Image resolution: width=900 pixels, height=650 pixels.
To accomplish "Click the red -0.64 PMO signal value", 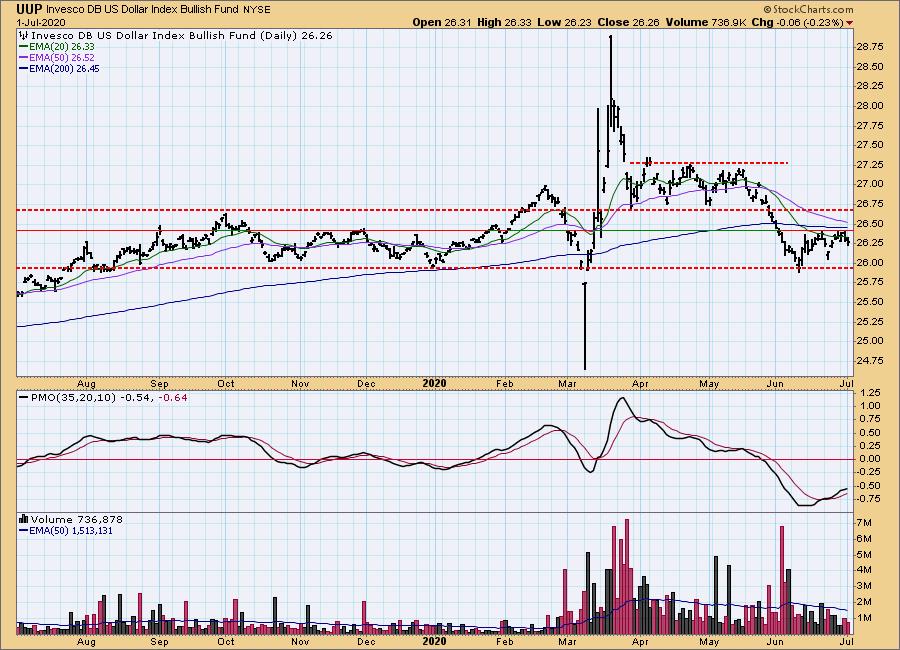I will 173,397.
